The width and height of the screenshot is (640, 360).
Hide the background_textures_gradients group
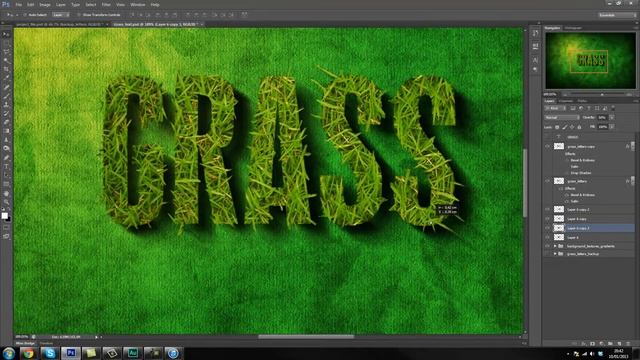pyautogui.click(x=547, y=246)
